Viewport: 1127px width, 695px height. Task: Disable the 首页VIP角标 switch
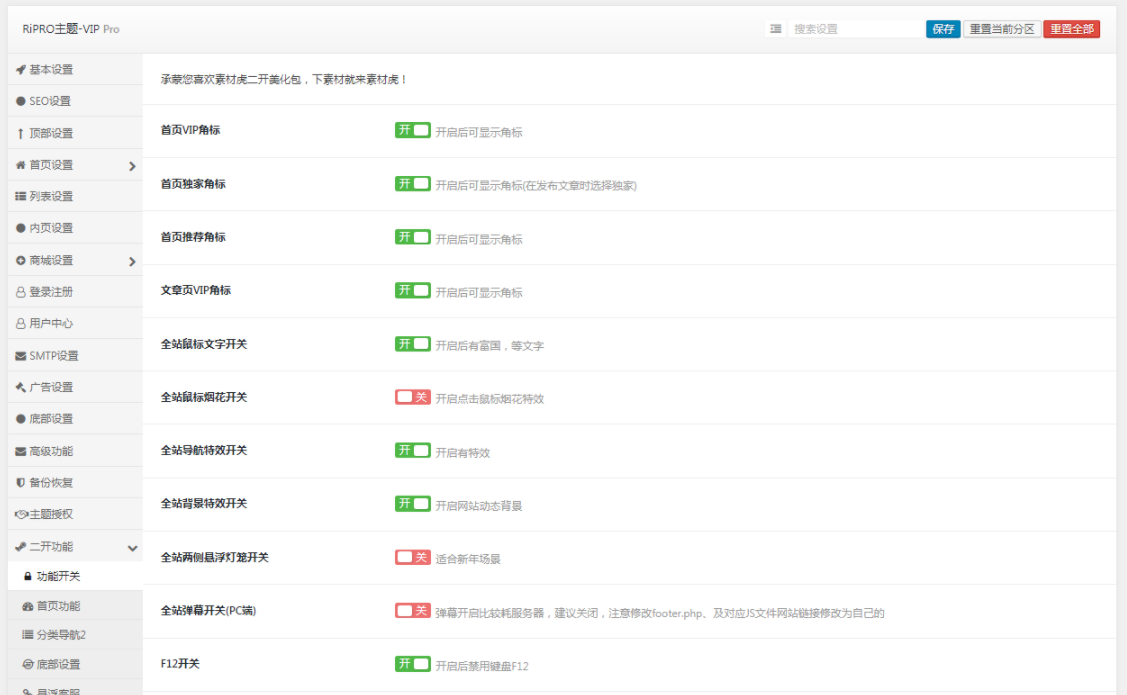[x=412, y=130]
